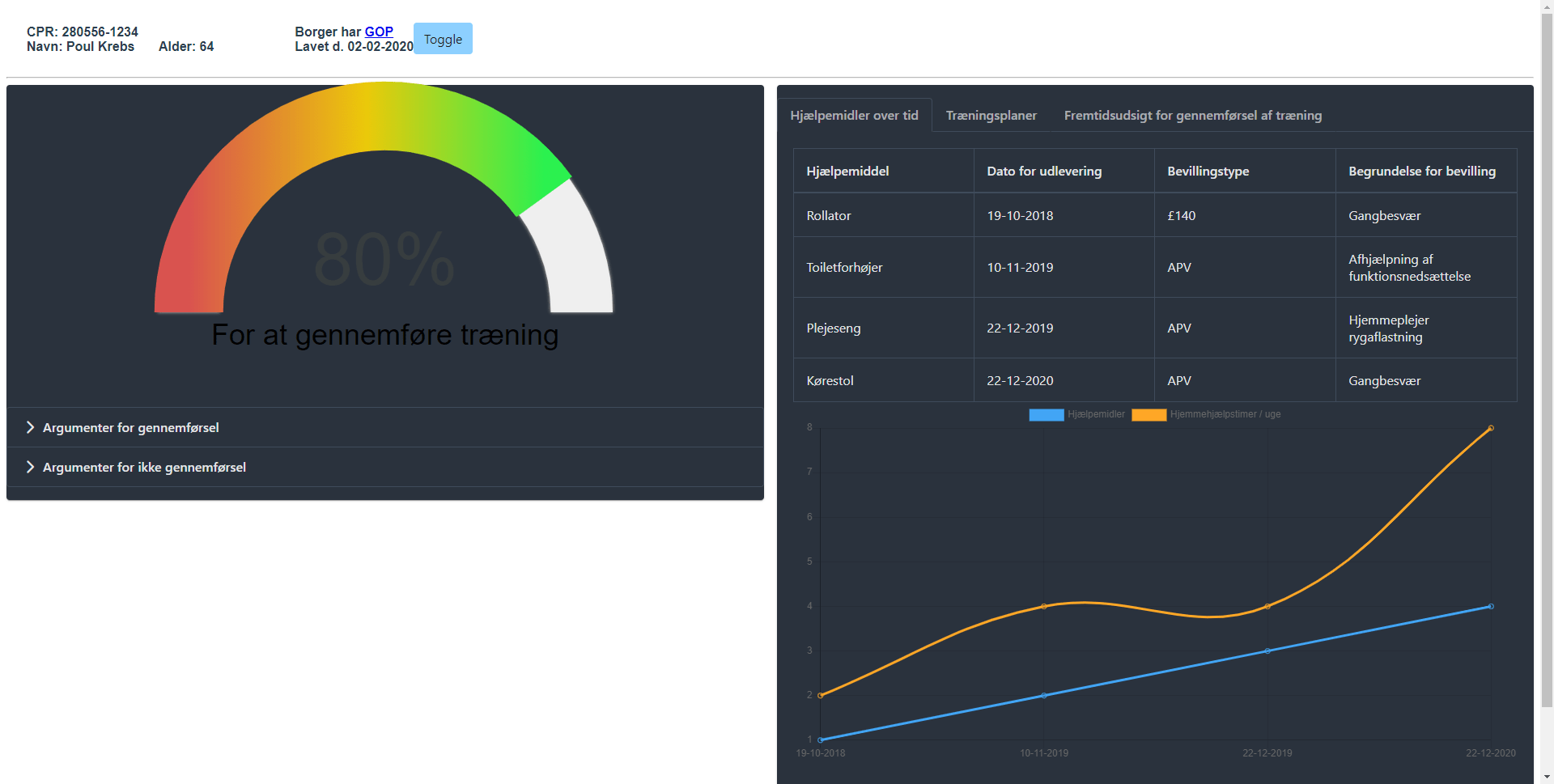Click the date 22-12-2020 table cell
The width and height of the screenshot is (1554, 784).
(1064, 380)
